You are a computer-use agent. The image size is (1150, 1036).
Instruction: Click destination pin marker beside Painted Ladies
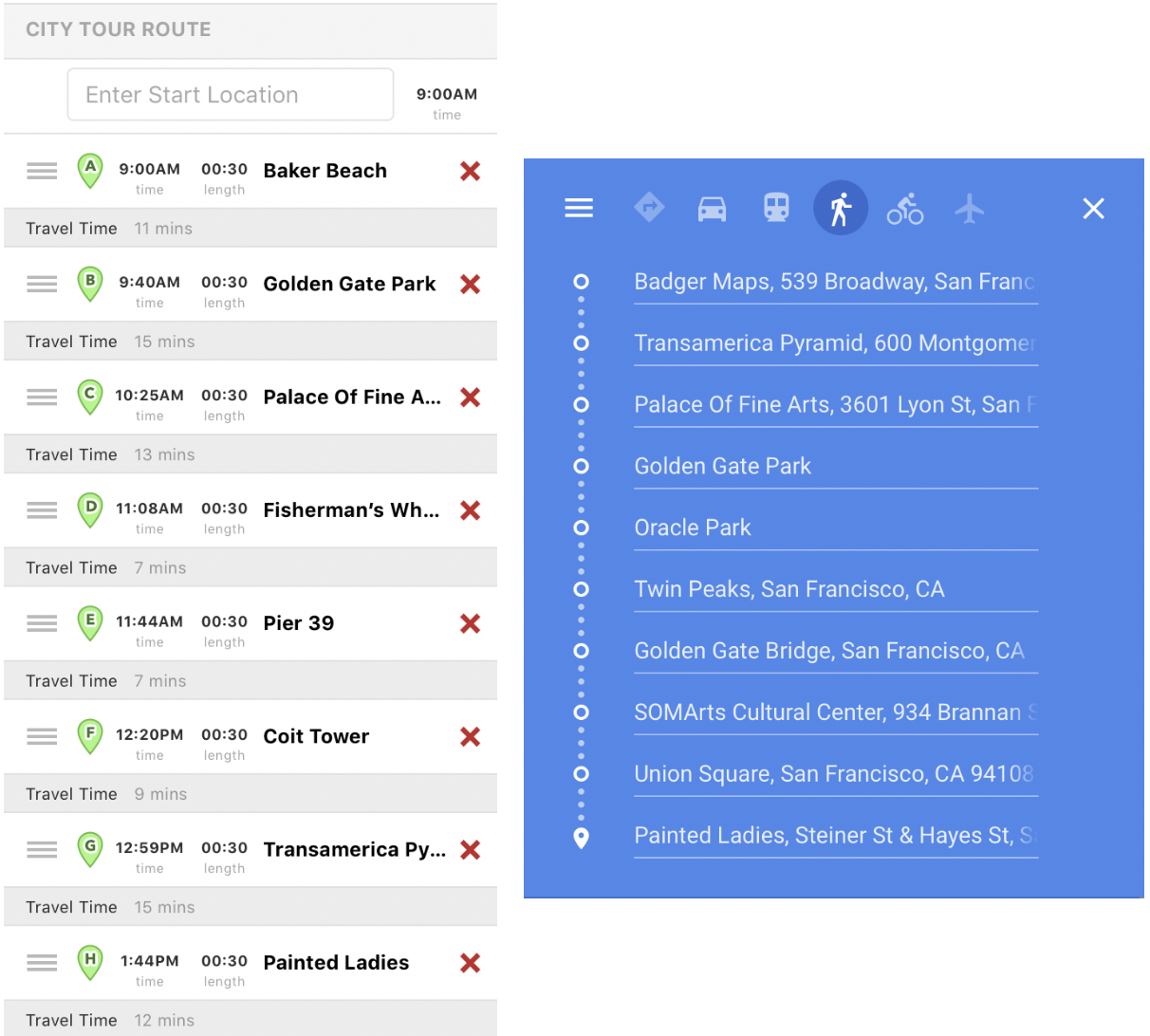click(582, 838)
